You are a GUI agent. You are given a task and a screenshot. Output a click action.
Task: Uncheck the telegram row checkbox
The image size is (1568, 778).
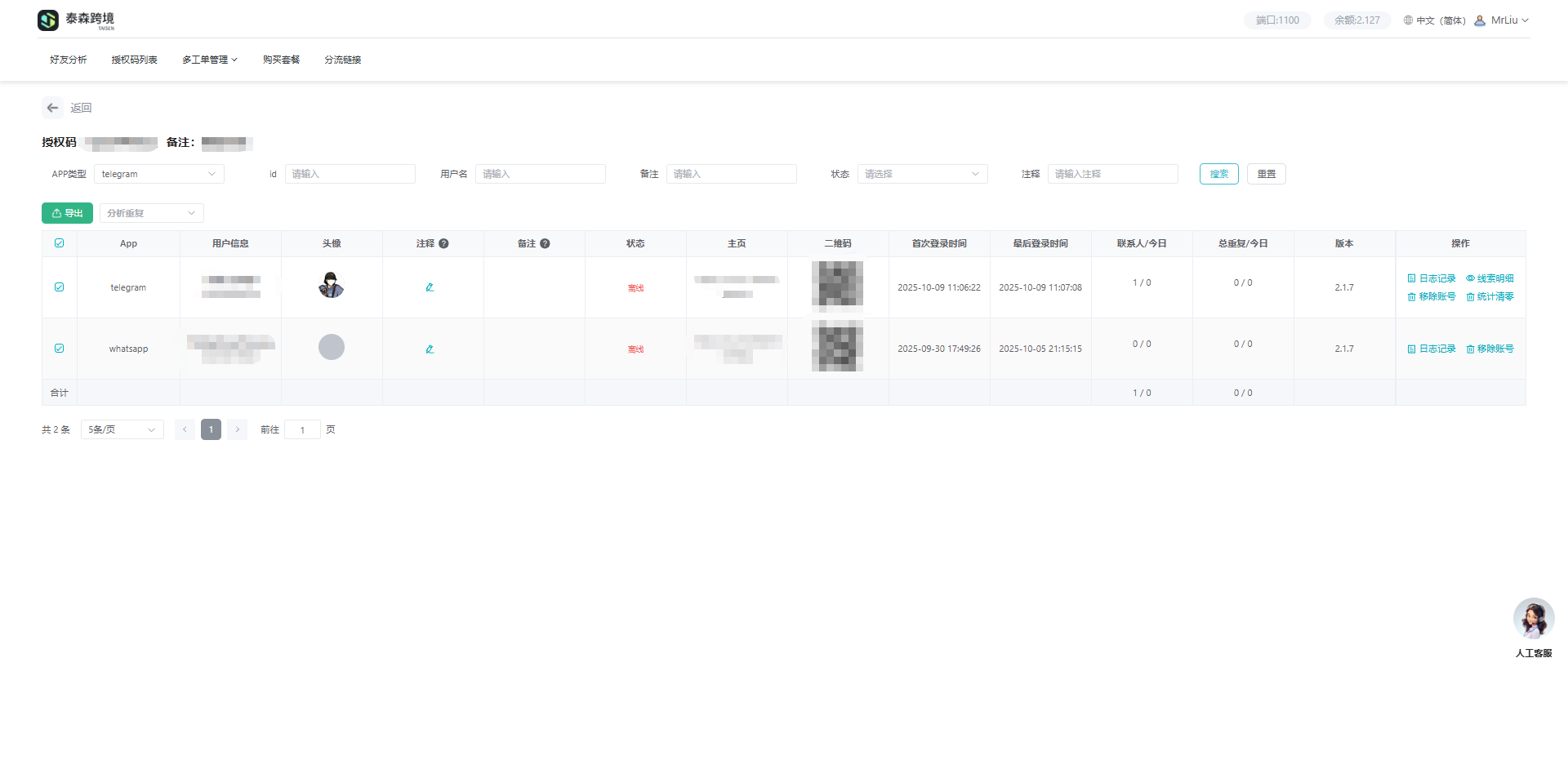point(60,287)
